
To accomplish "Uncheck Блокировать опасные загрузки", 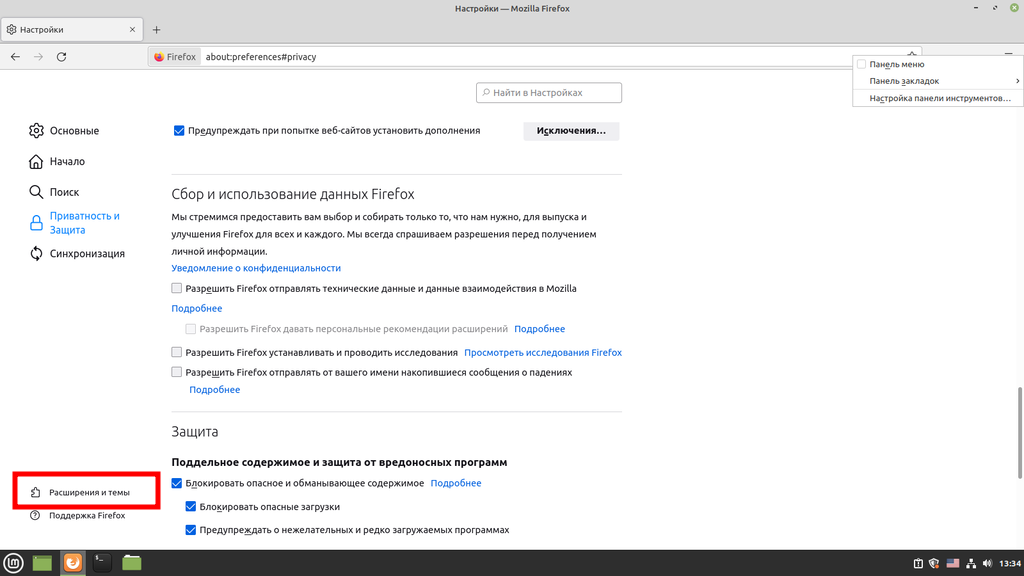I will point(191,507).
